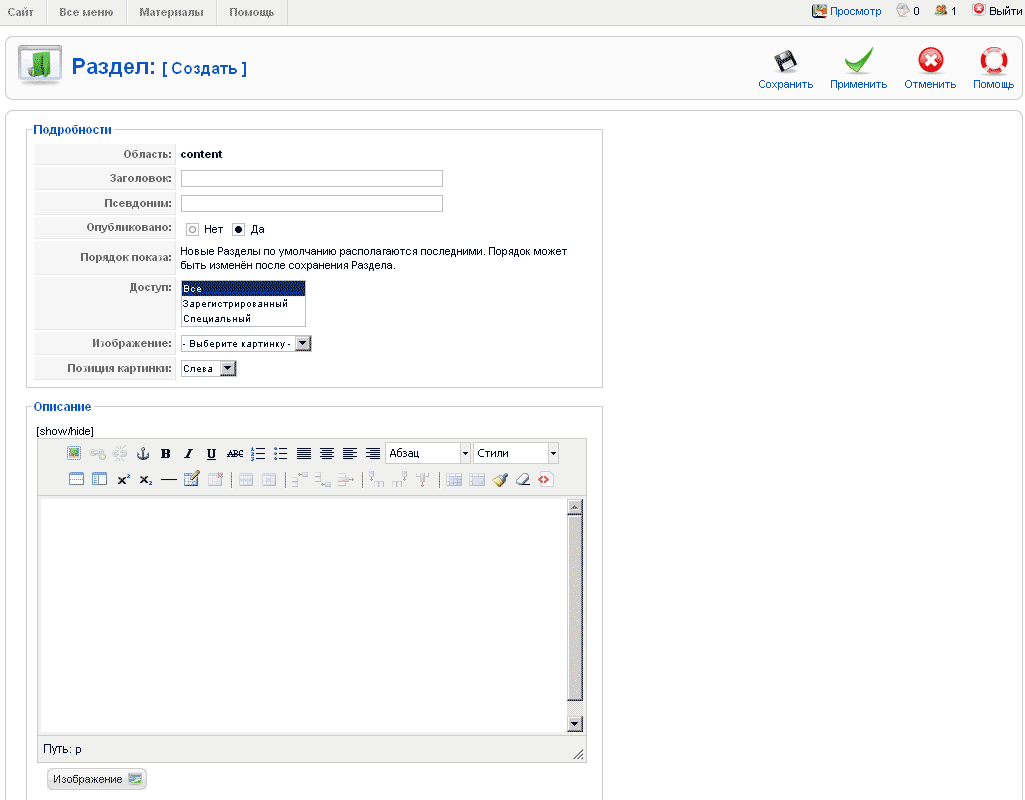The height and width of the screenshot is (800, 1025).
Task: Click the superscript x² icon
Action: click(x=123, y=480)
